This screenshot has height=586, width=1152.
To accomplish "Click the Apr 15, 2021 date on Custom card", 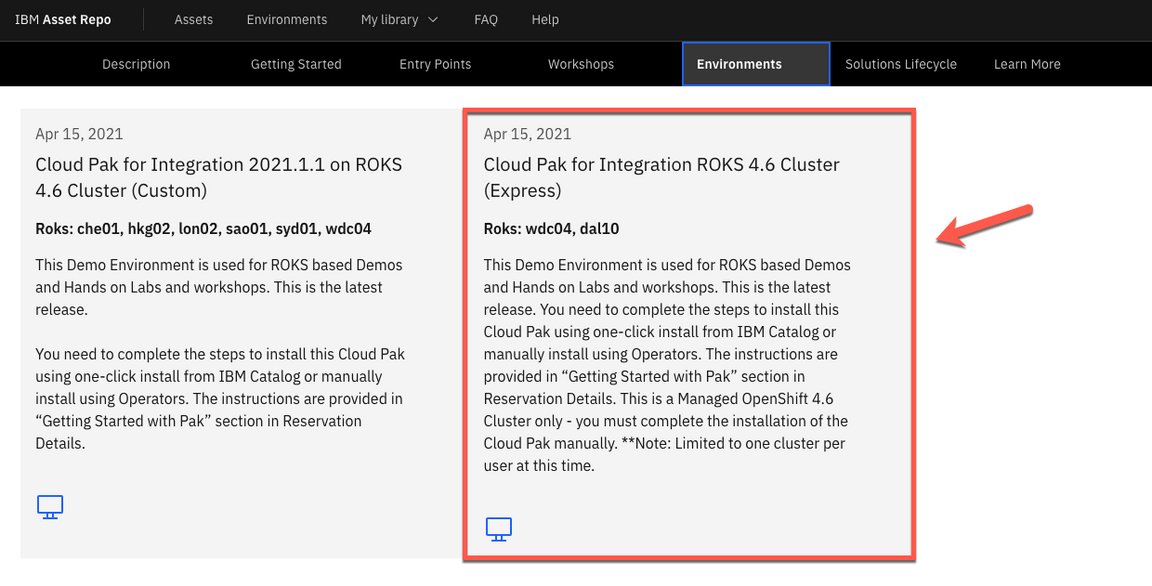I will (79, 134).
